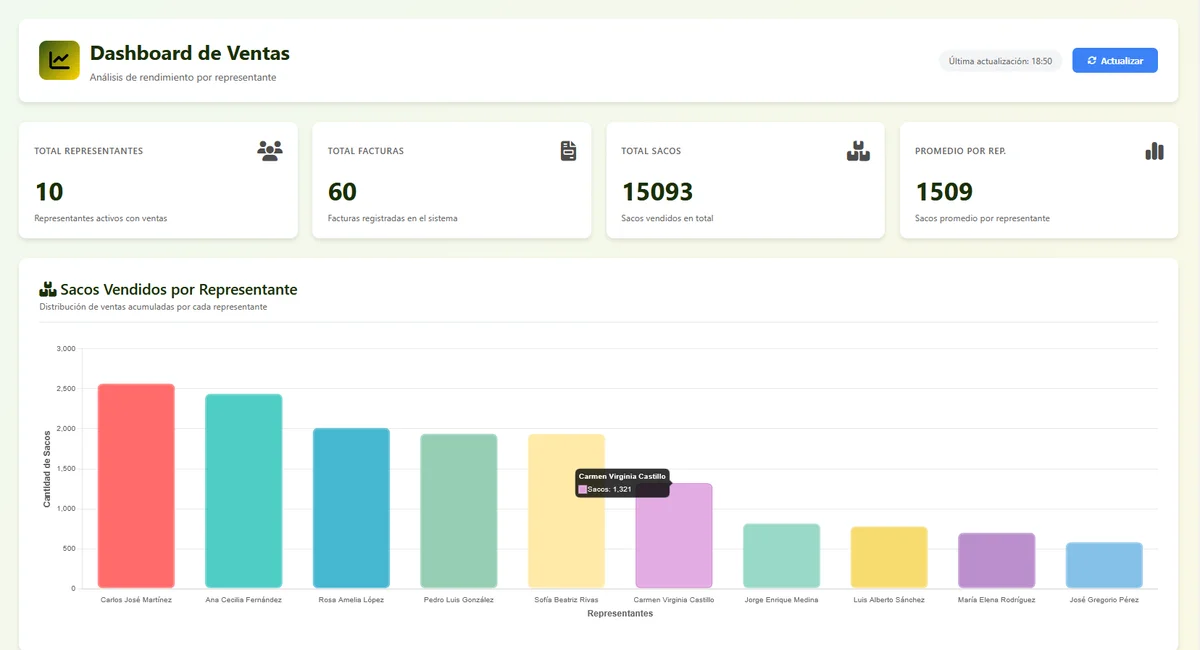Click the value 60 in Total Facturas
1200x650 pixels.
[x=343, y=191]
